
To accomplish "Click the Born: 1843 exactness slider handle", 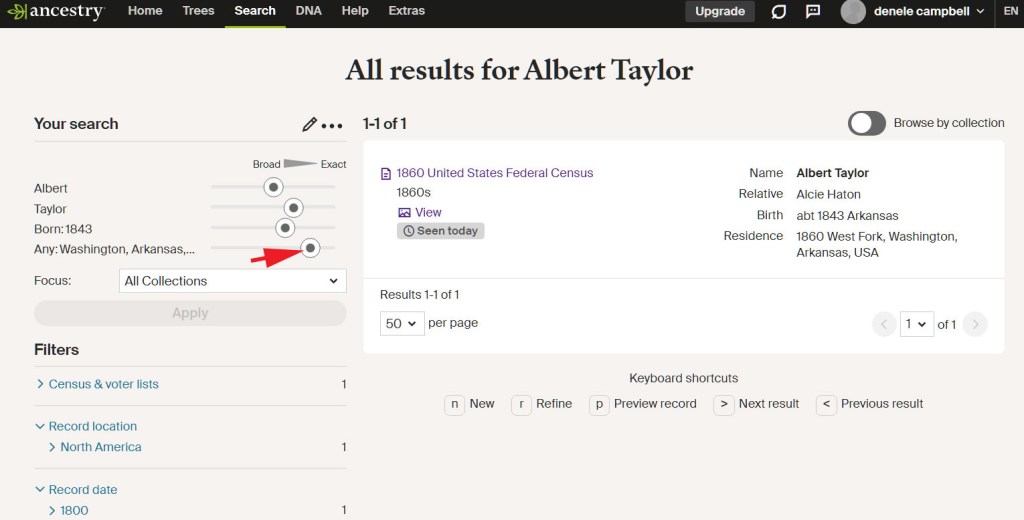I will [x=285, y=229].
